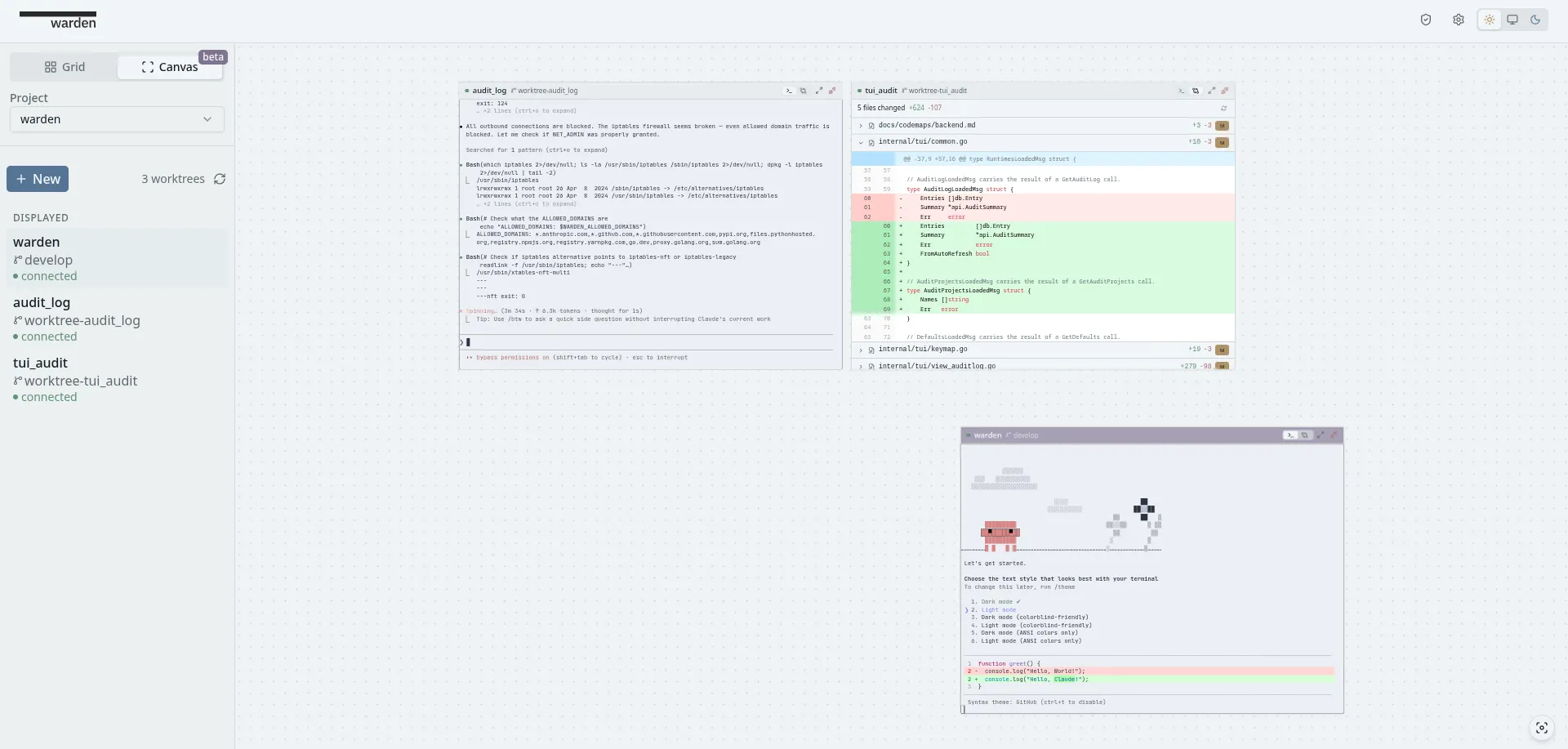The height and width of the screenshot is (749, 1568).
Task: Refresh the worktrees list
Action: [220, 179]
